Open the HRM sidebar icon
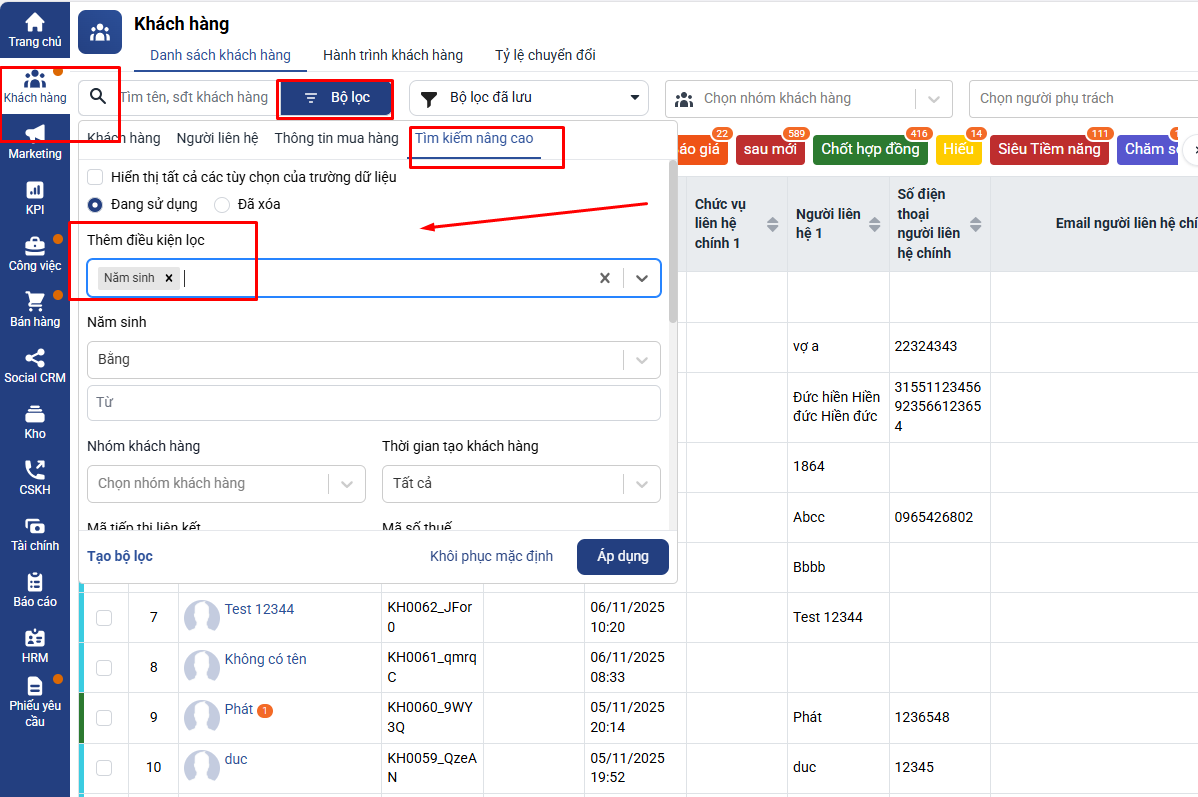The height and width of the screenshot is (797, 1198). (x=35, y=639)
